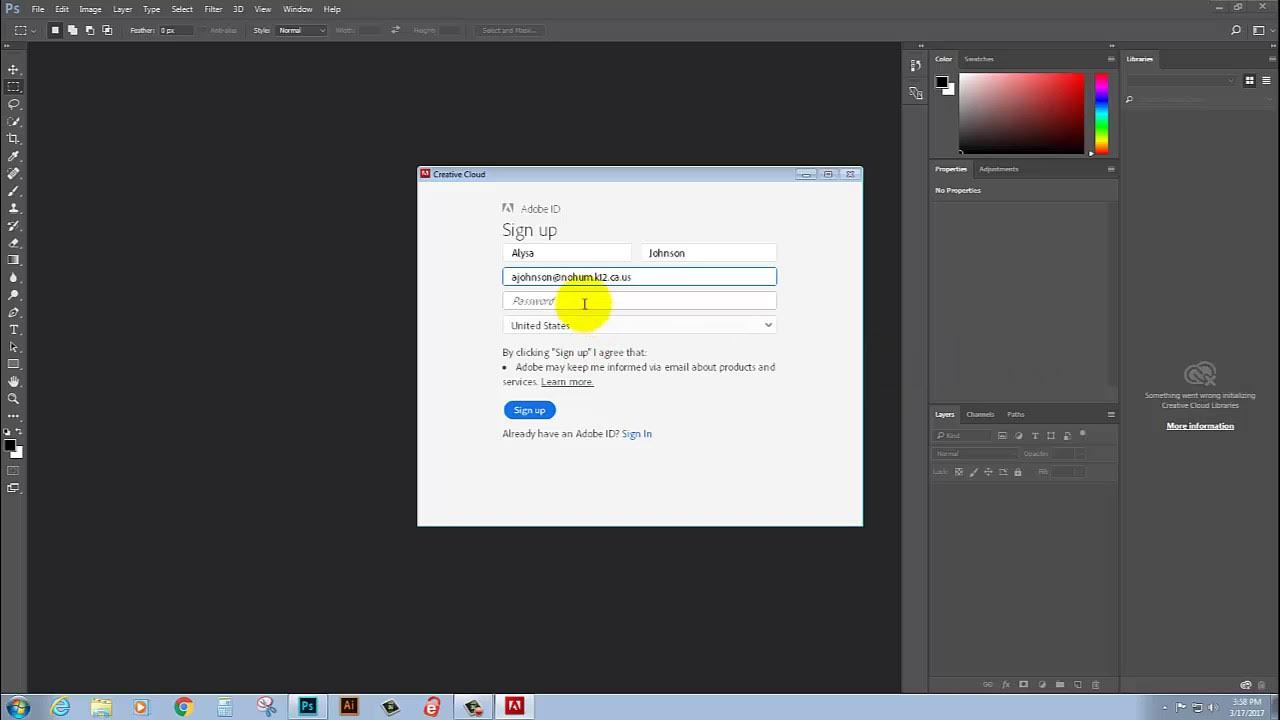Viewport: 1280px width, 720px height.
Task: Click the Creative Cloud icon at bottom right
Action: (1245, 685)
